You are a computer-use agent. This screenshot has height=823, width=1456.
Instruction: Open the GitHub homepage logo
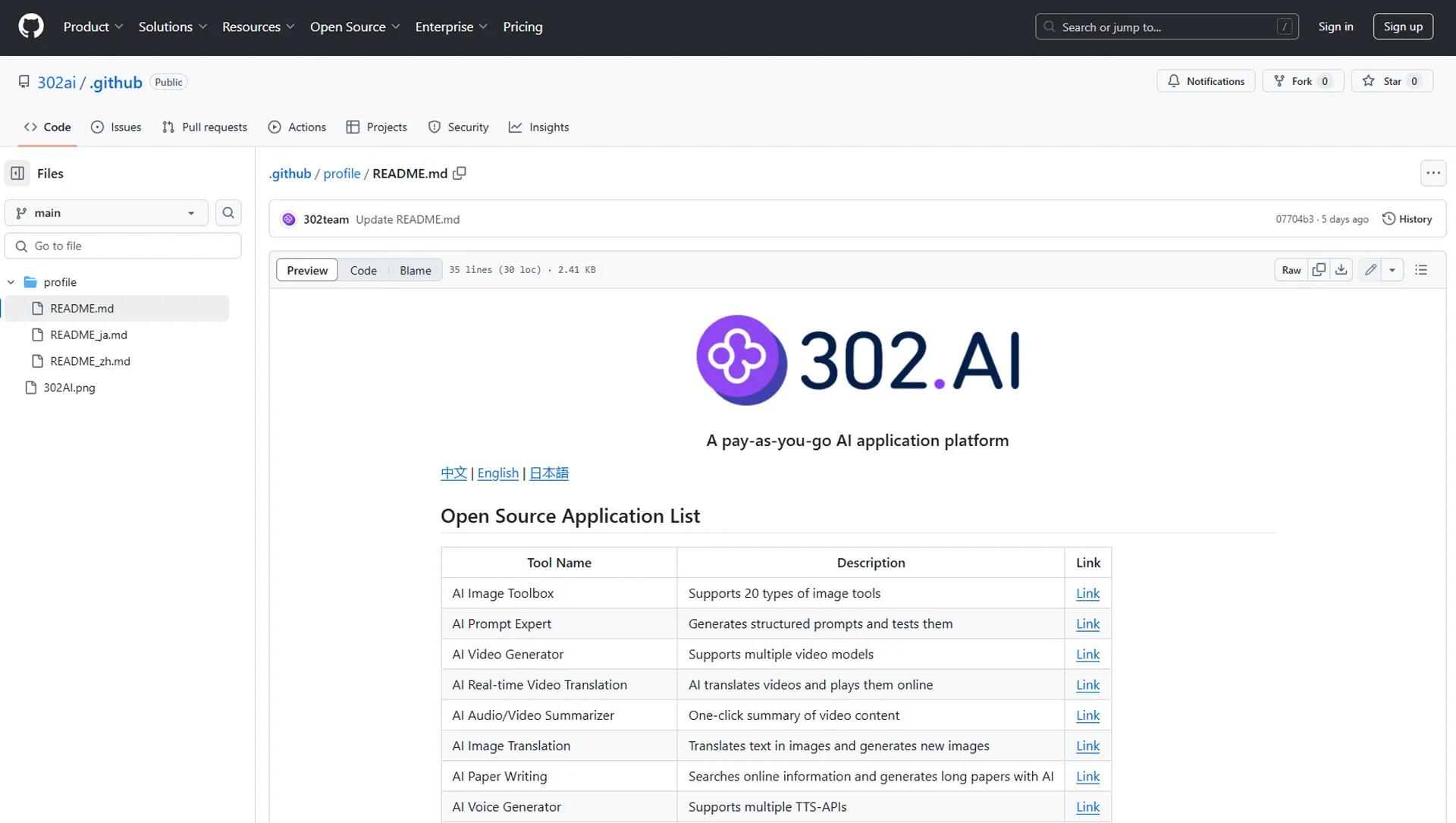(31, 27)
